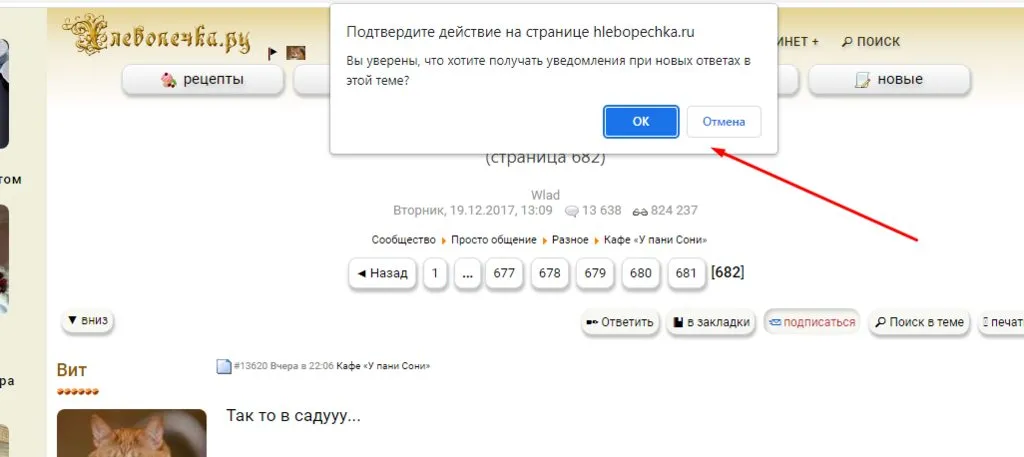Open the ПОИСК magnifier link
This screenshot has height=457, width=1024.
pyautogui.click(x=871, y=42)
